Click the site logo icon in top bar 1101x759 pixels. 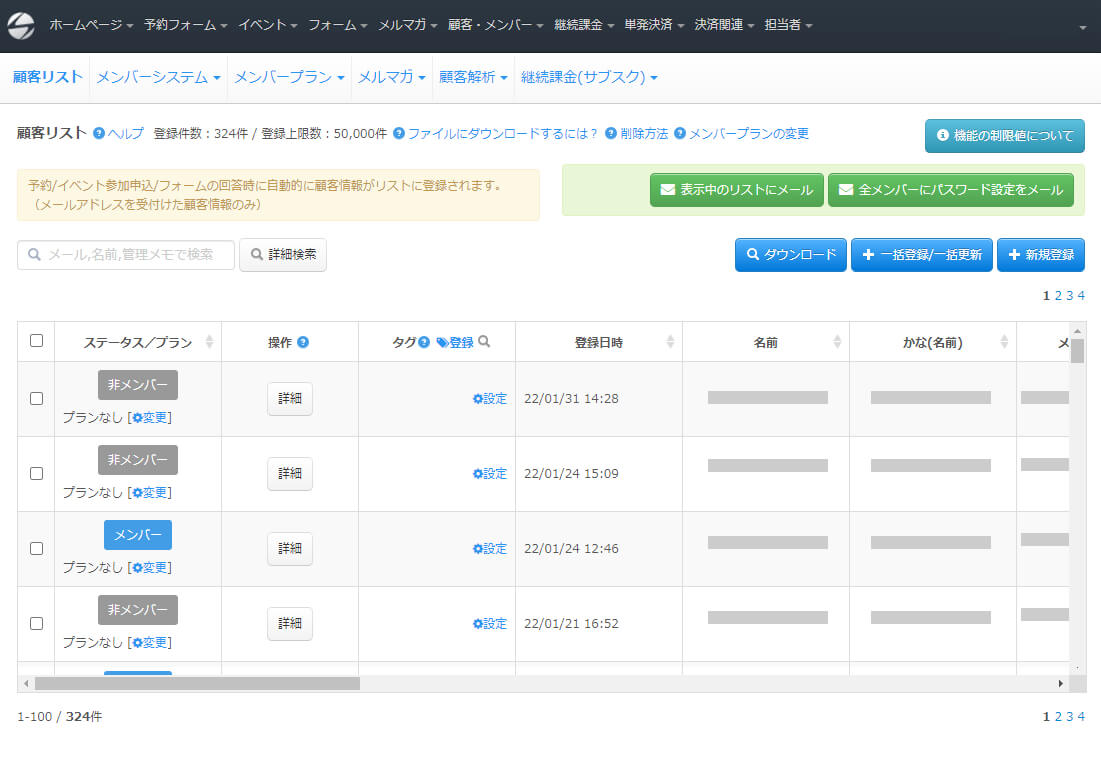point(20,26)
